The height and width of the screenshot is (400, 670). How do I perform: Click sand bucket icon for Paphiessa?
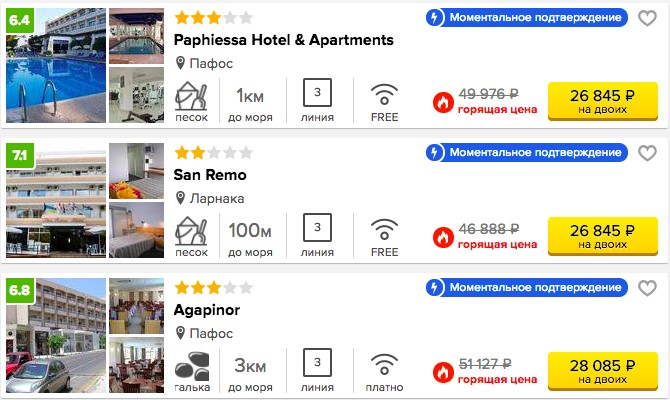click(x=191, y=96)
